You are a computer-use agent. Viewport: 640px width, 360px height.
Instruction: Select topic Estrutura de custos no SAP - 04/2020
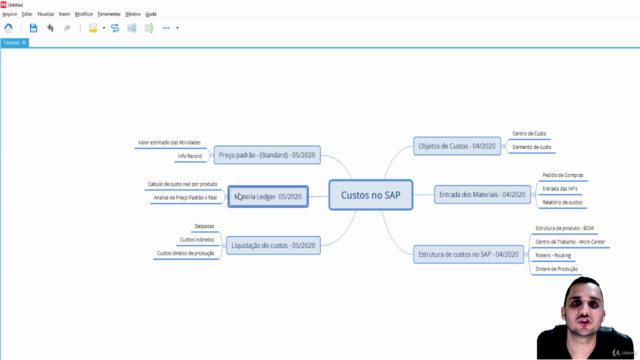coord(468,254)
